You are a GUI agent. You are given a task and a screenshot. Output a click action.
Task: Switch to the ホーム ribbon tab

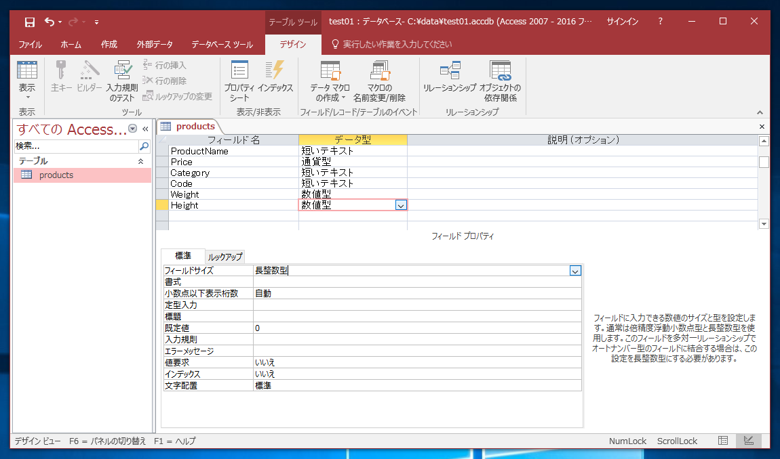coord(71,44)
